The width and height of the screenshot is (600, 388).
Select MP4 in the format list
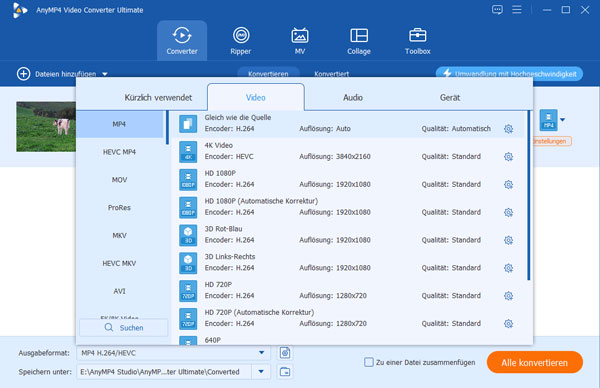[119, 124]
